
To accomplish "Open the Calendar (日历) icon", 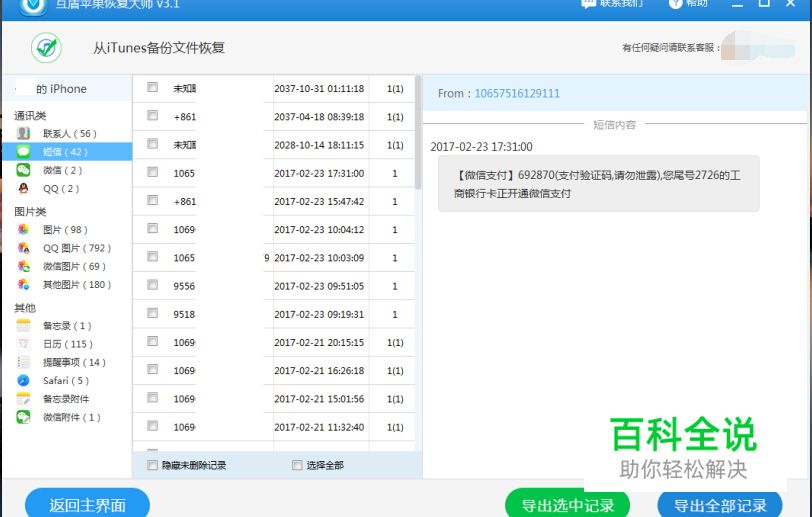I will 23,343.
